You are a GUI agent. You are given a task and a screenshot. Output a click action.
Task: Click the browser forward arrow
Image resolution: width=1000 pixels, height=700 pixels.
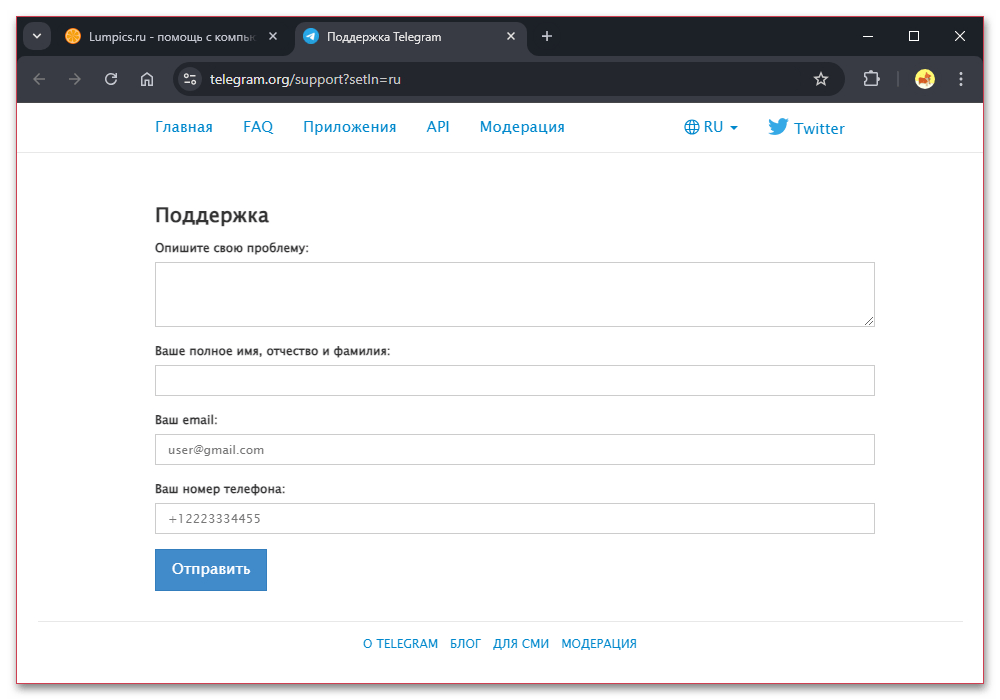pyautogui.click(x=75, y=79)
